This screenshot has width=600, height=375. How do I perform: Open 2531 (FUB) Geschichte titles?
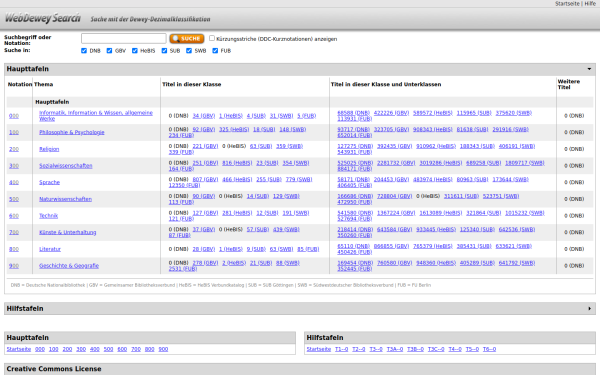click(x=183, y=269)
